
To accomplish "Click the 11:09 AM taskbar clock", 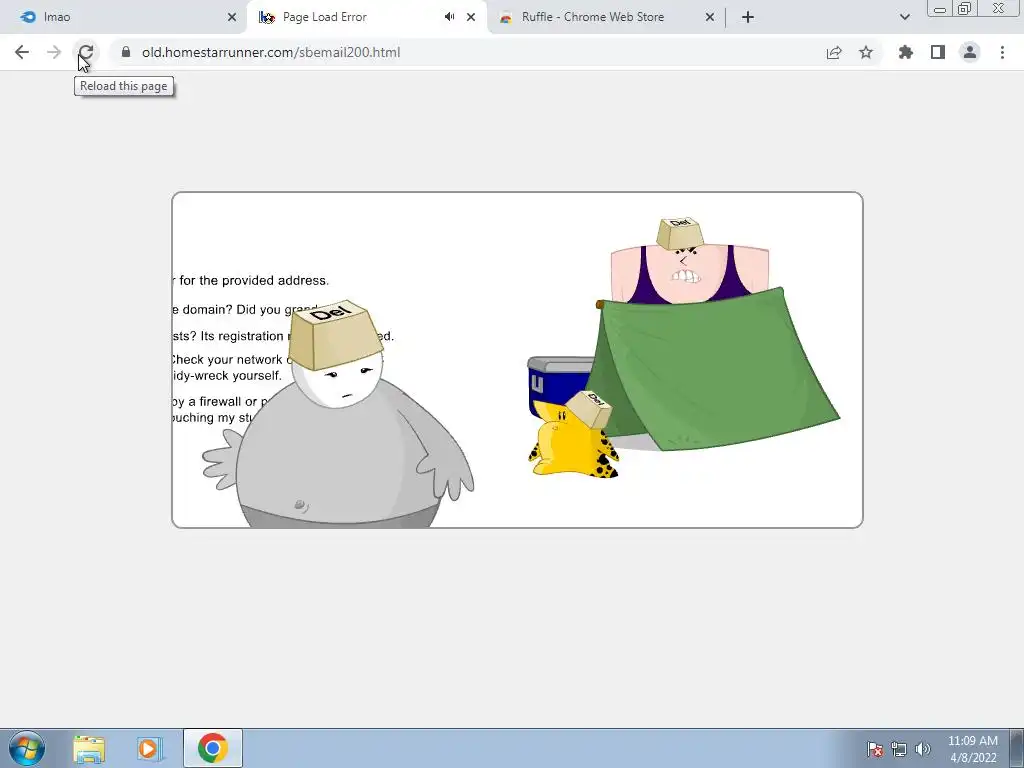I will [x=972, y=749].
